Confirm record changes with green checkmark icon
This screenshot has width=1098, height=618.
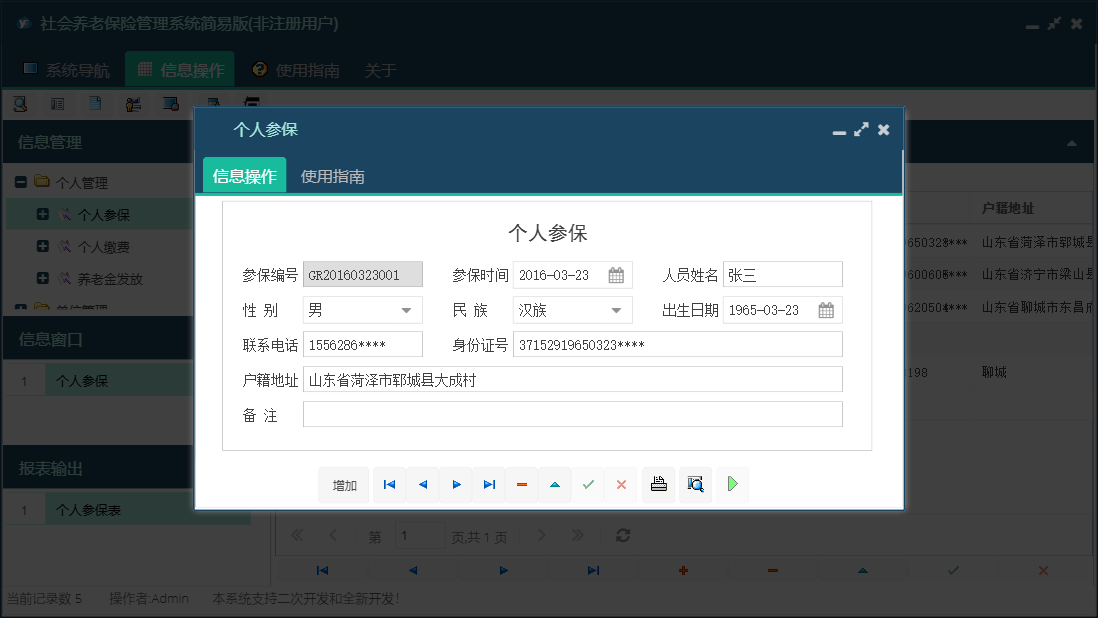[x=588, y=484]
